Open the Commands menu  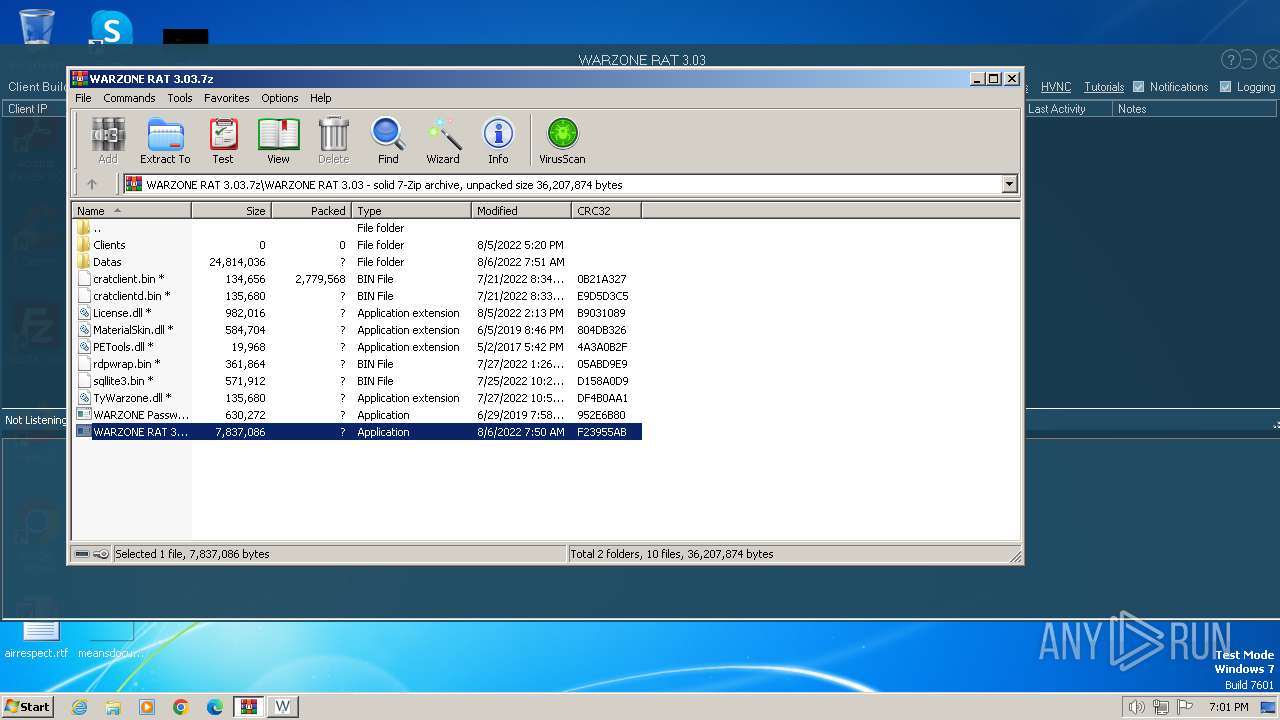click(x=129, y=98)
